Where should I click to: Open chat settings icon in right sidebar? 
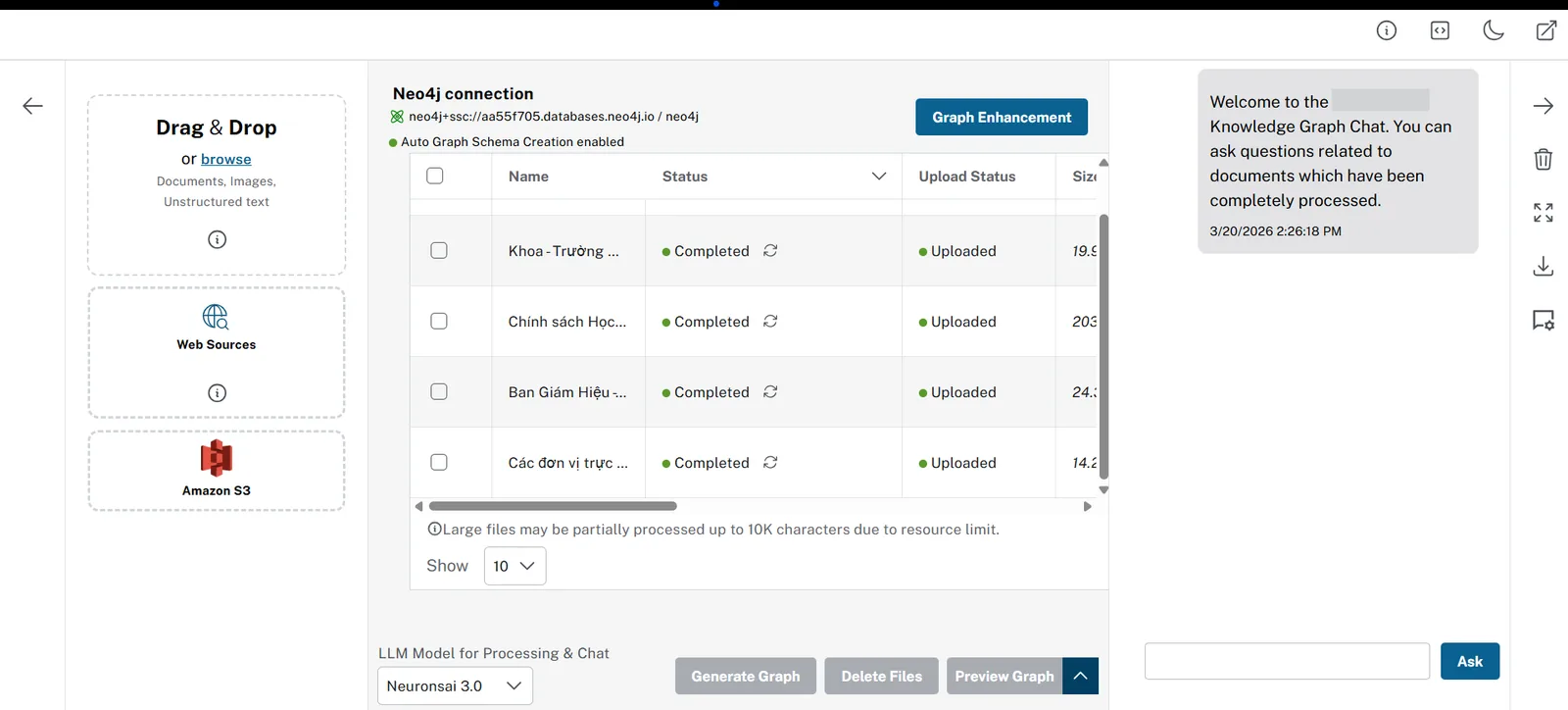coord(1543,320)
